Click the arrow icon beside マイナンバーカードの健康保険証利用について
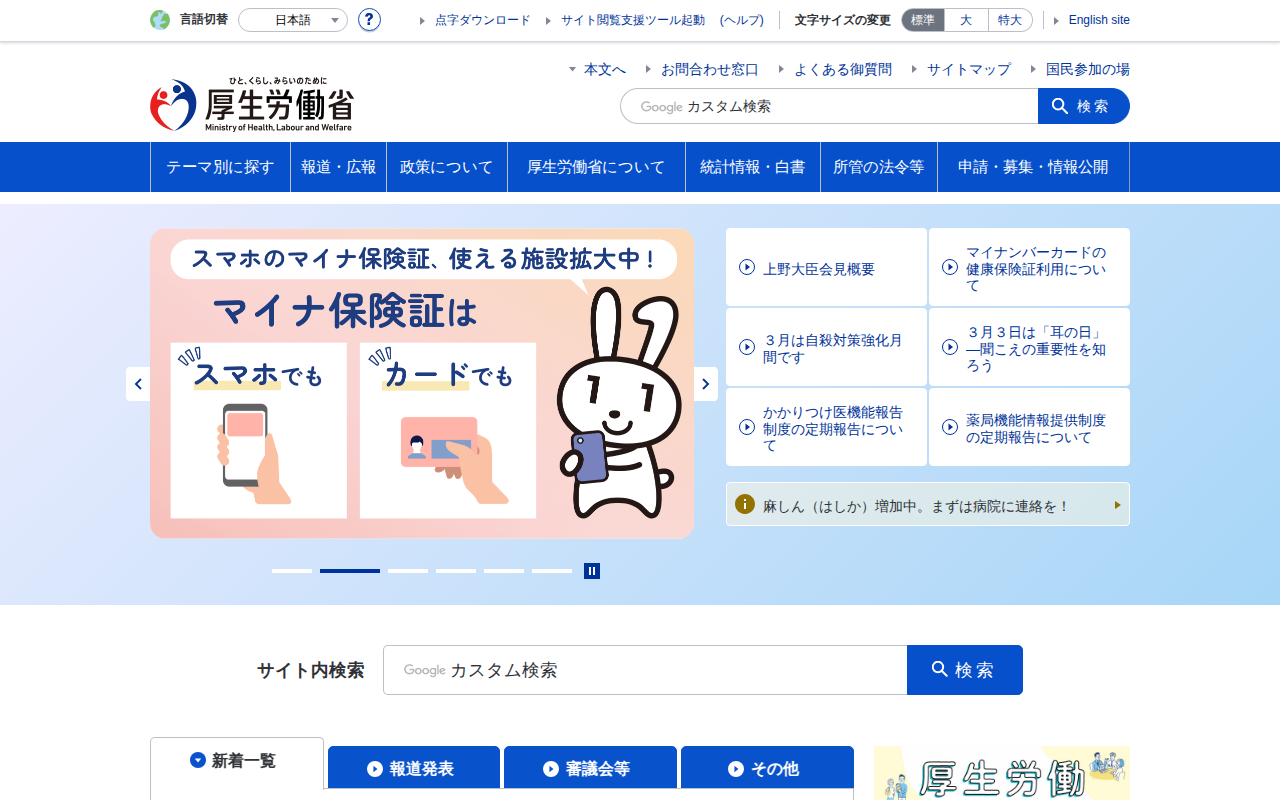This screenshot has height=800, width=1280. (x=950, y=267)
